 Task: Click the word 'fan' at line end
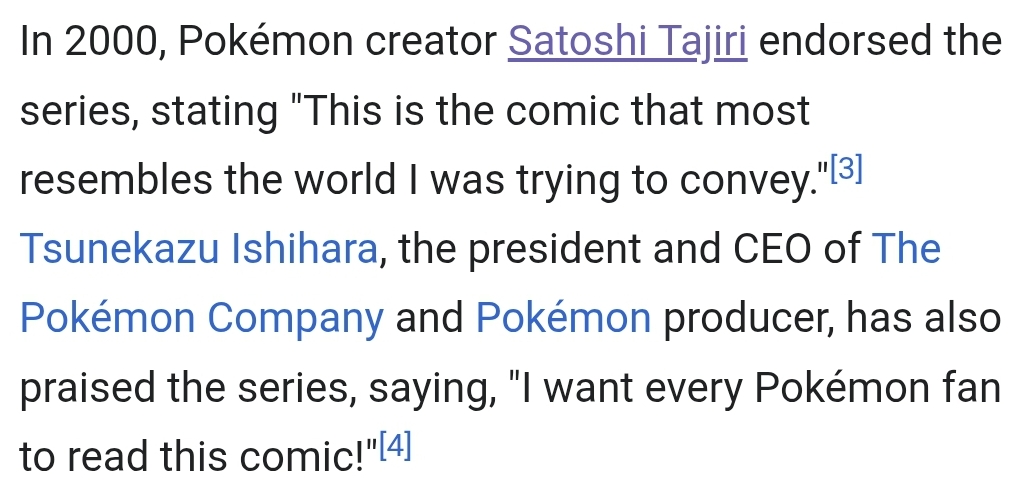970,387
